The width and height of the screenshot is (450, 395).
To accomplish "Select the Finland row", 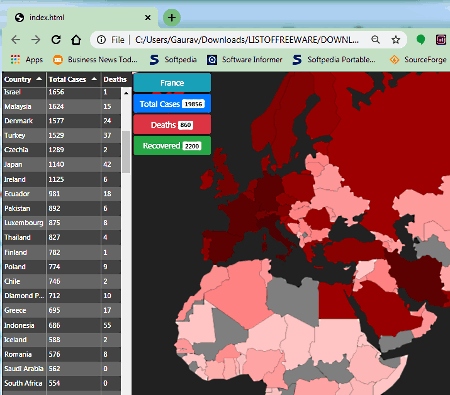I will click(x=62, y=252).
